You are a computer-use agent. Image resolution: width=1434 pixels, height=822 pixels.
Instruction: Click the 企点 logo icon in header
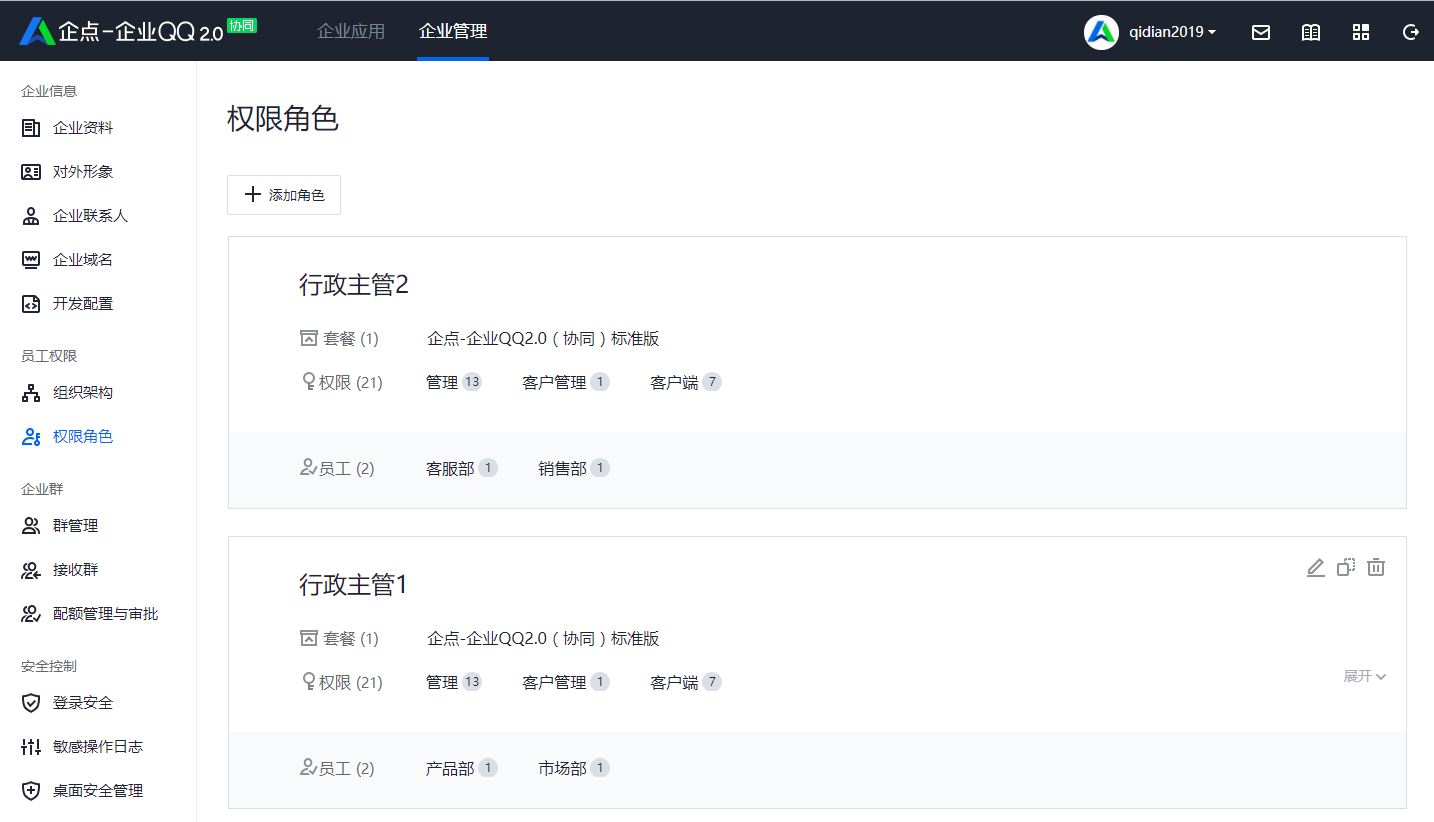(37, 31)
